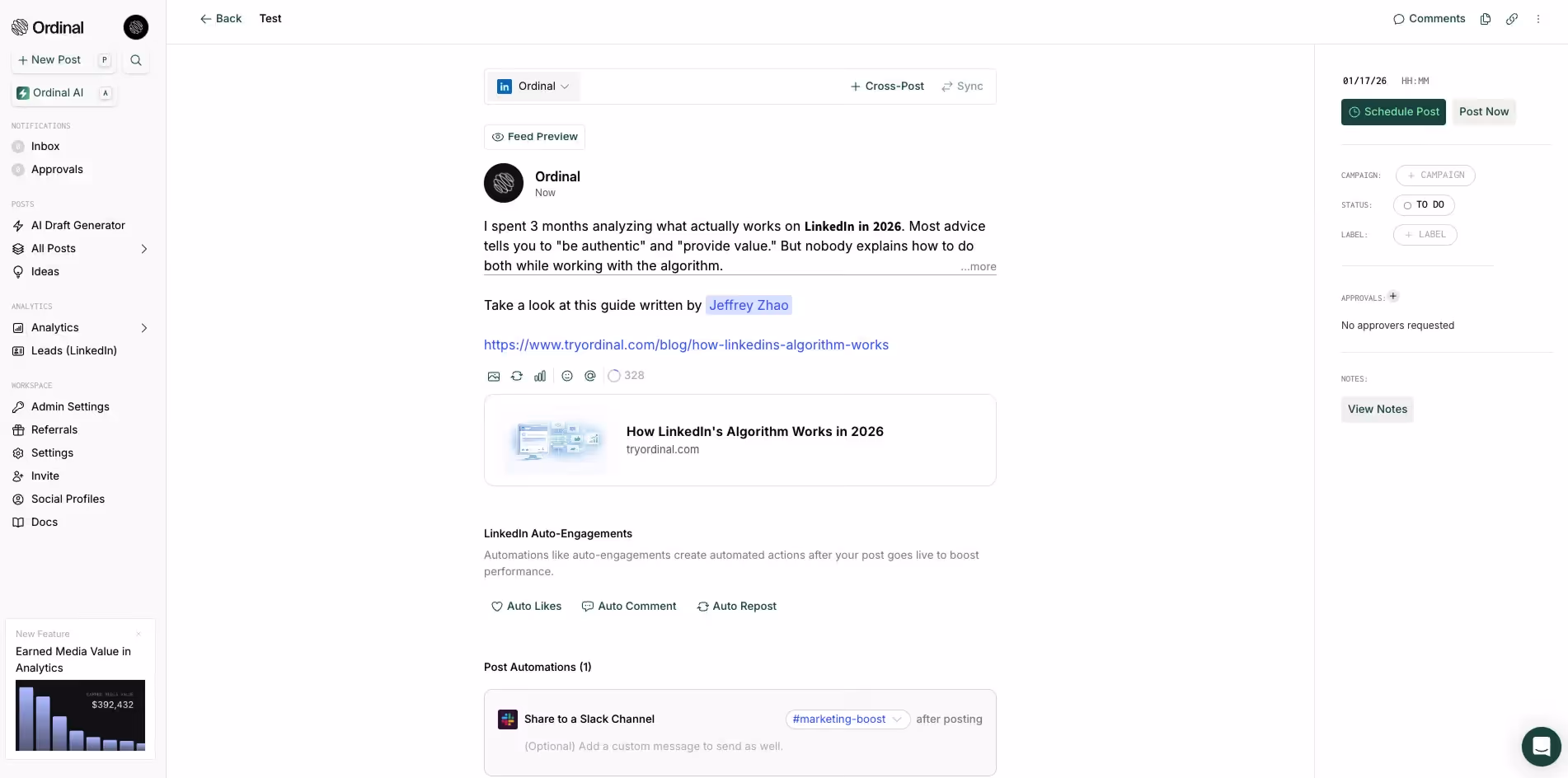Open Comments panel
The width and height of the screenshot is (1568, 778).
pyautogui.click(x=1429, y=19)
